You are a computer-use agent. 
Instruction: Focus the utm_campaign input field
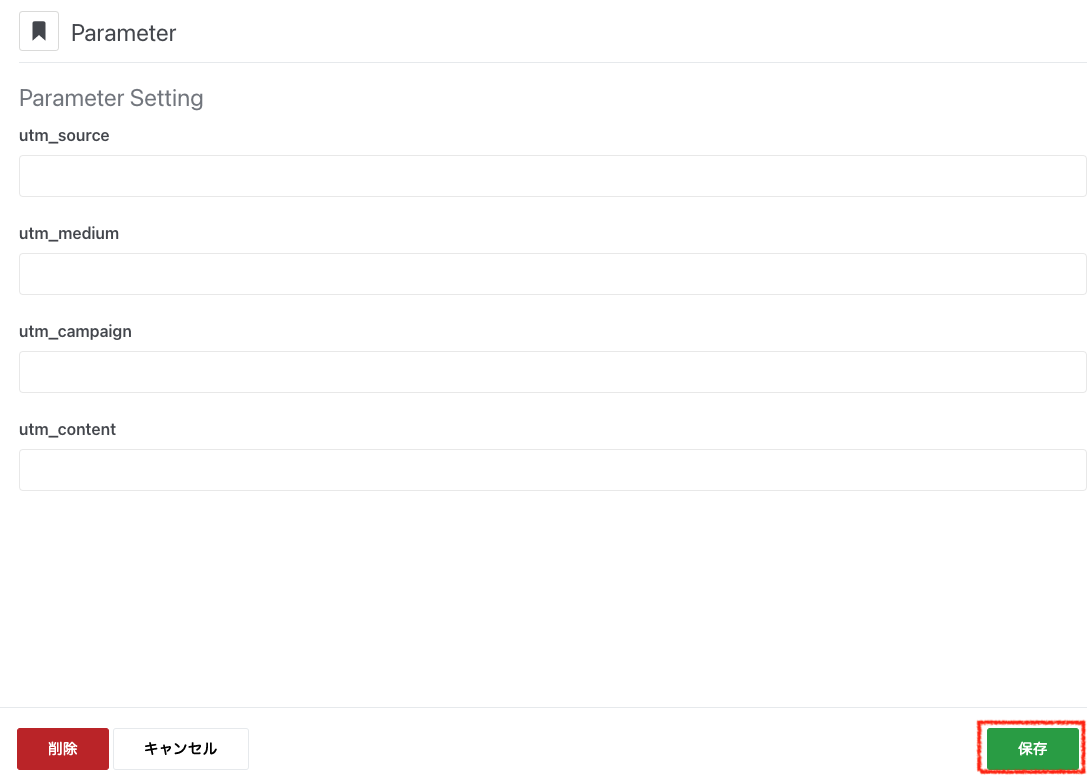tap(552, 372)
